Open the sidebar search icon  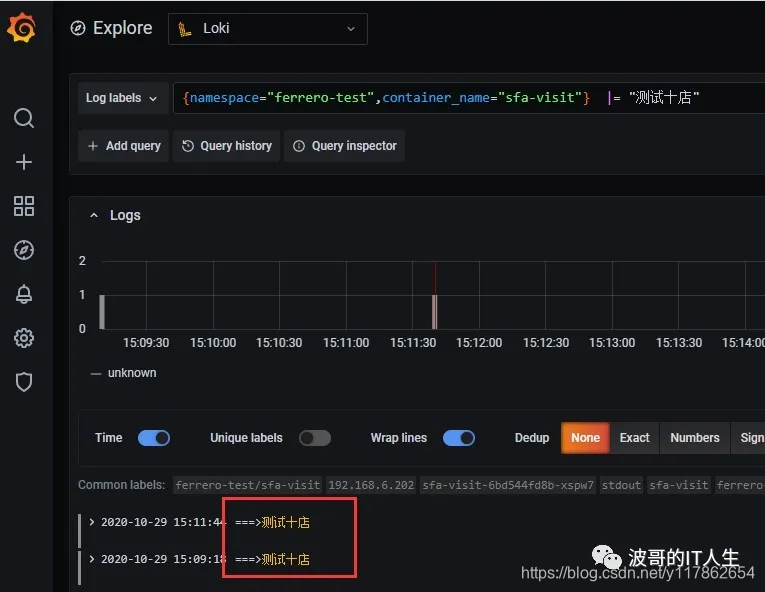[x=23, y=118]
